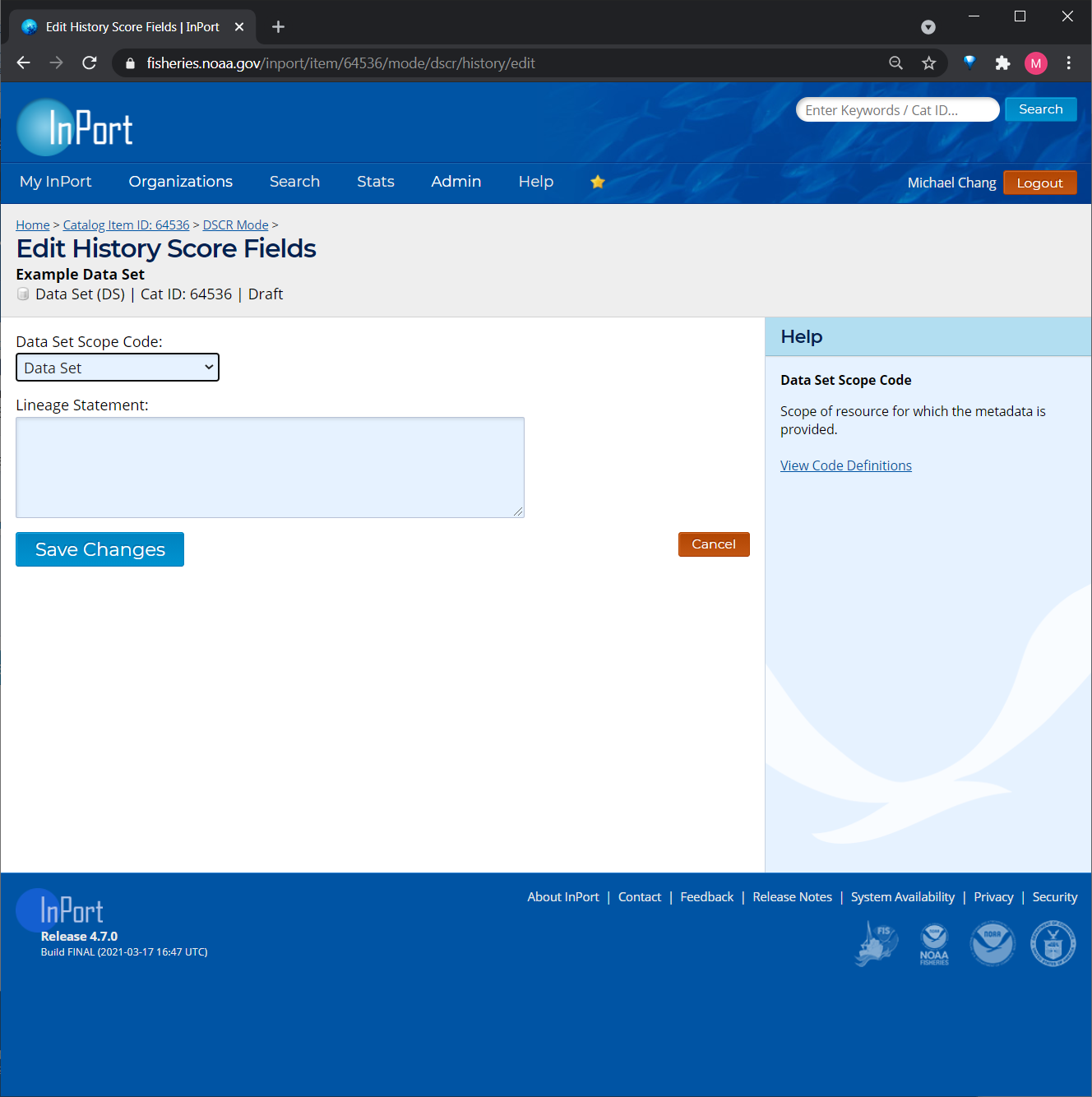
Task: Bookmark this page with the star icon
Action: [x=928, y=62]
